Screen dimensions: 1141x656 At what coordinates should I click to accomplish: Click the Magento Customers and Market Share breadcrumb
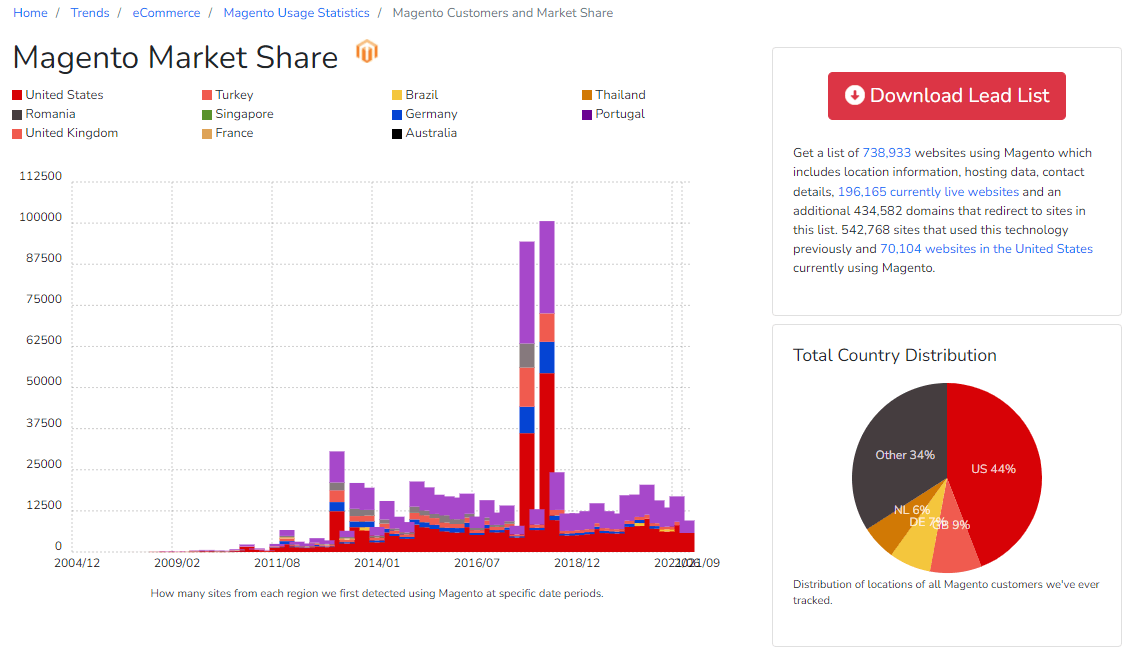(503, 13)
